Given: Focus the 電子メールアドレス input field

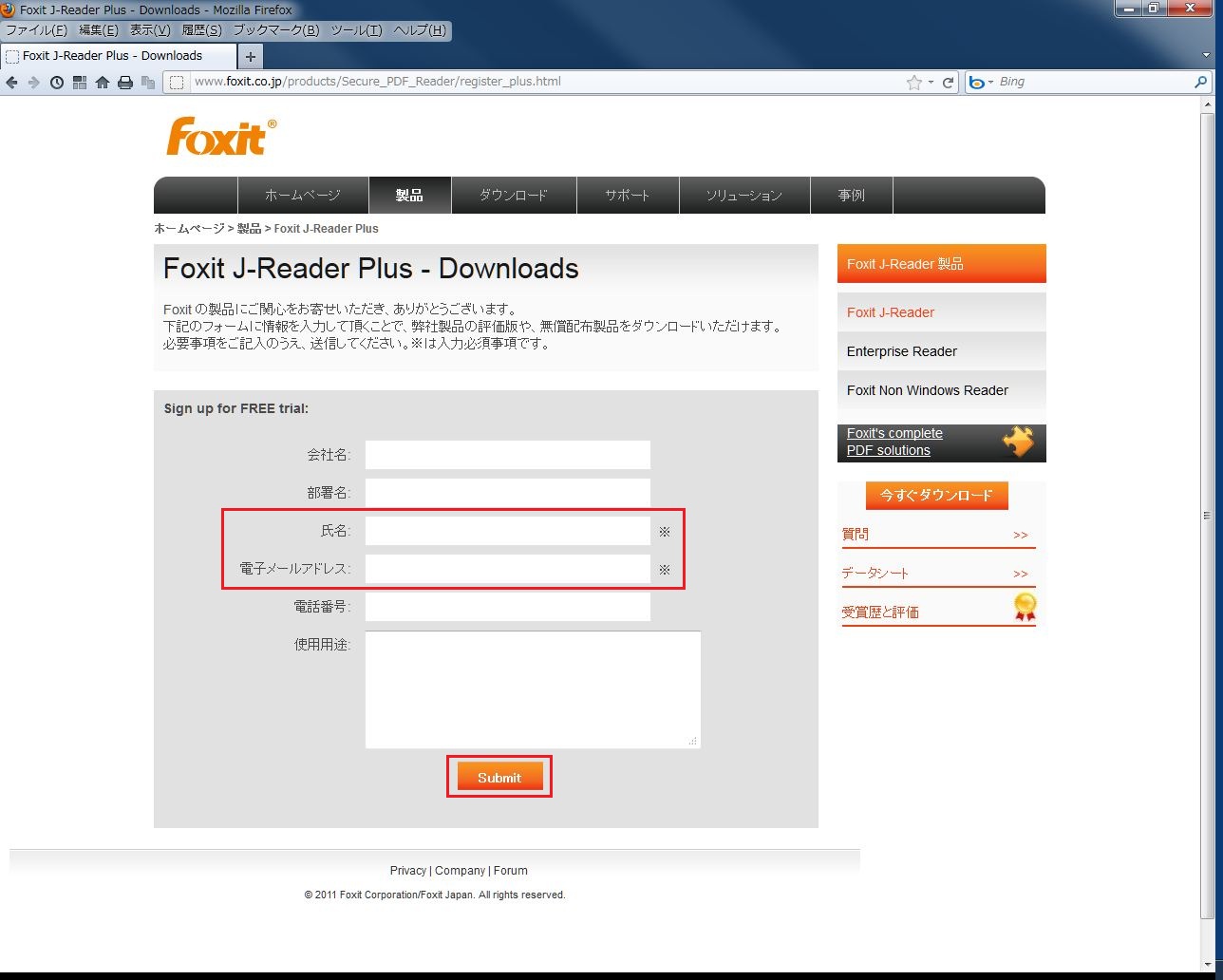Looking at the screenshot, I should (508, 569).
